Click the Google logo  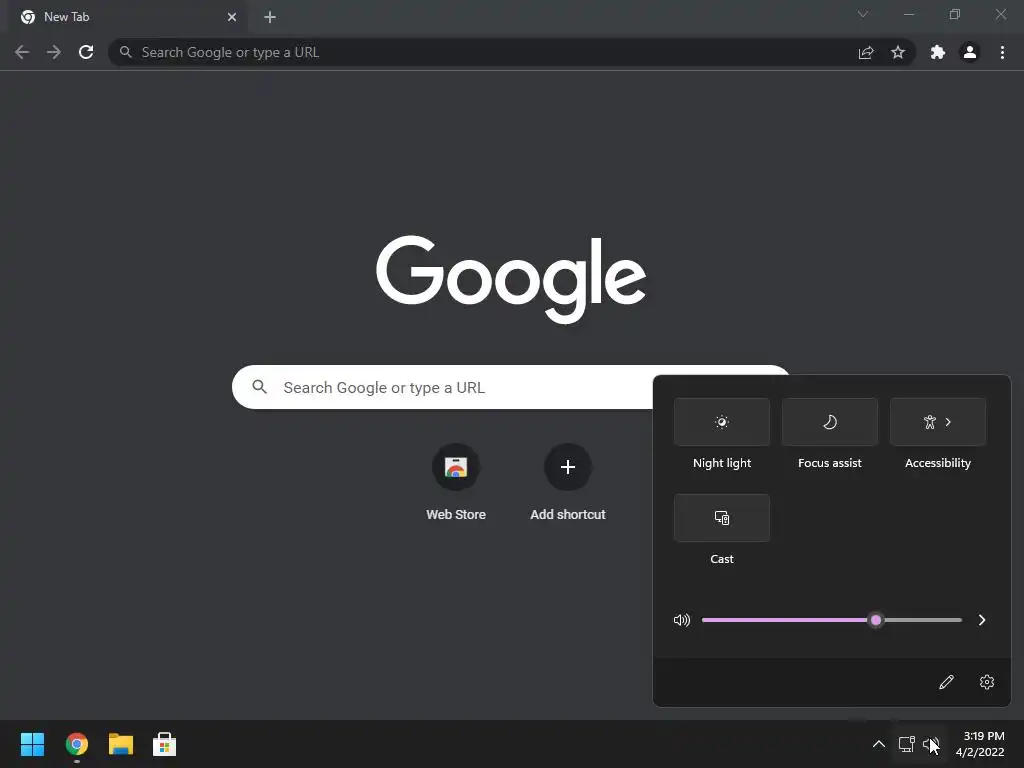tap(511, 280)
